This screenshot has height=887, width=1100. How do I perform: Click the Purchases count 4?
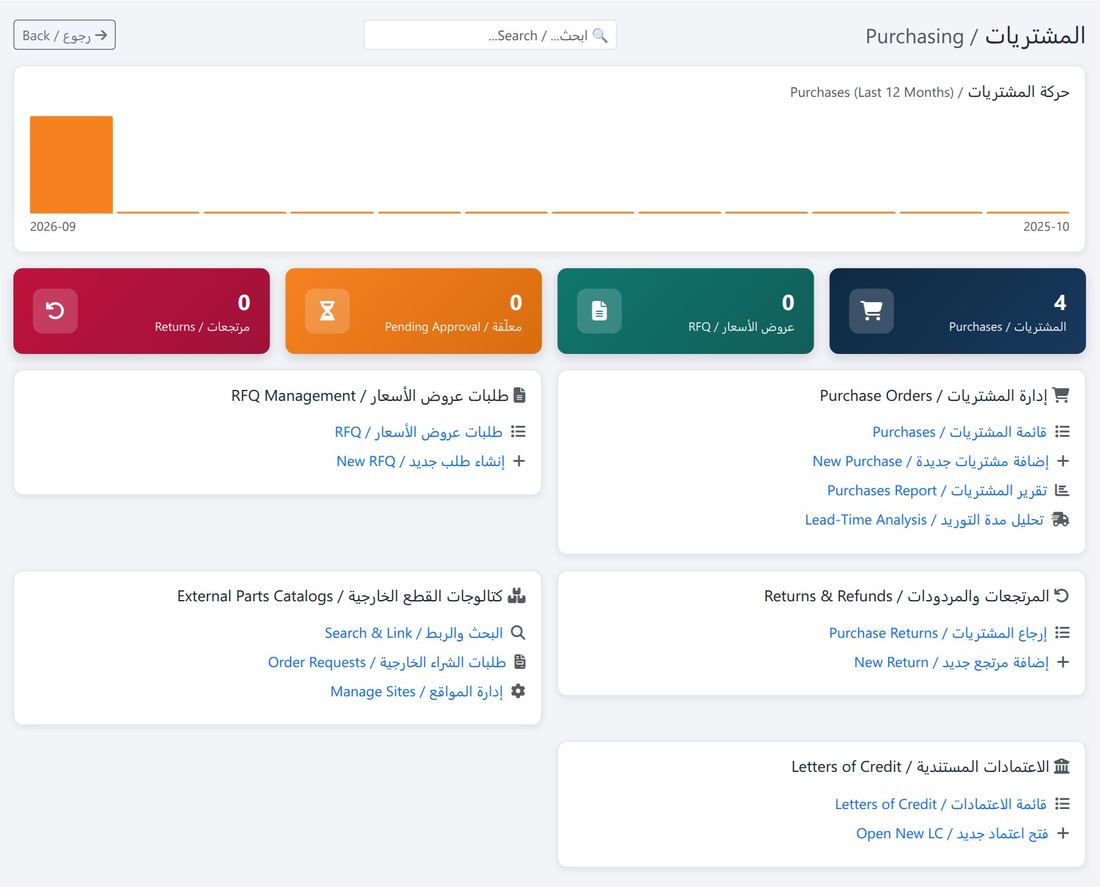(x=1059, y=302)
